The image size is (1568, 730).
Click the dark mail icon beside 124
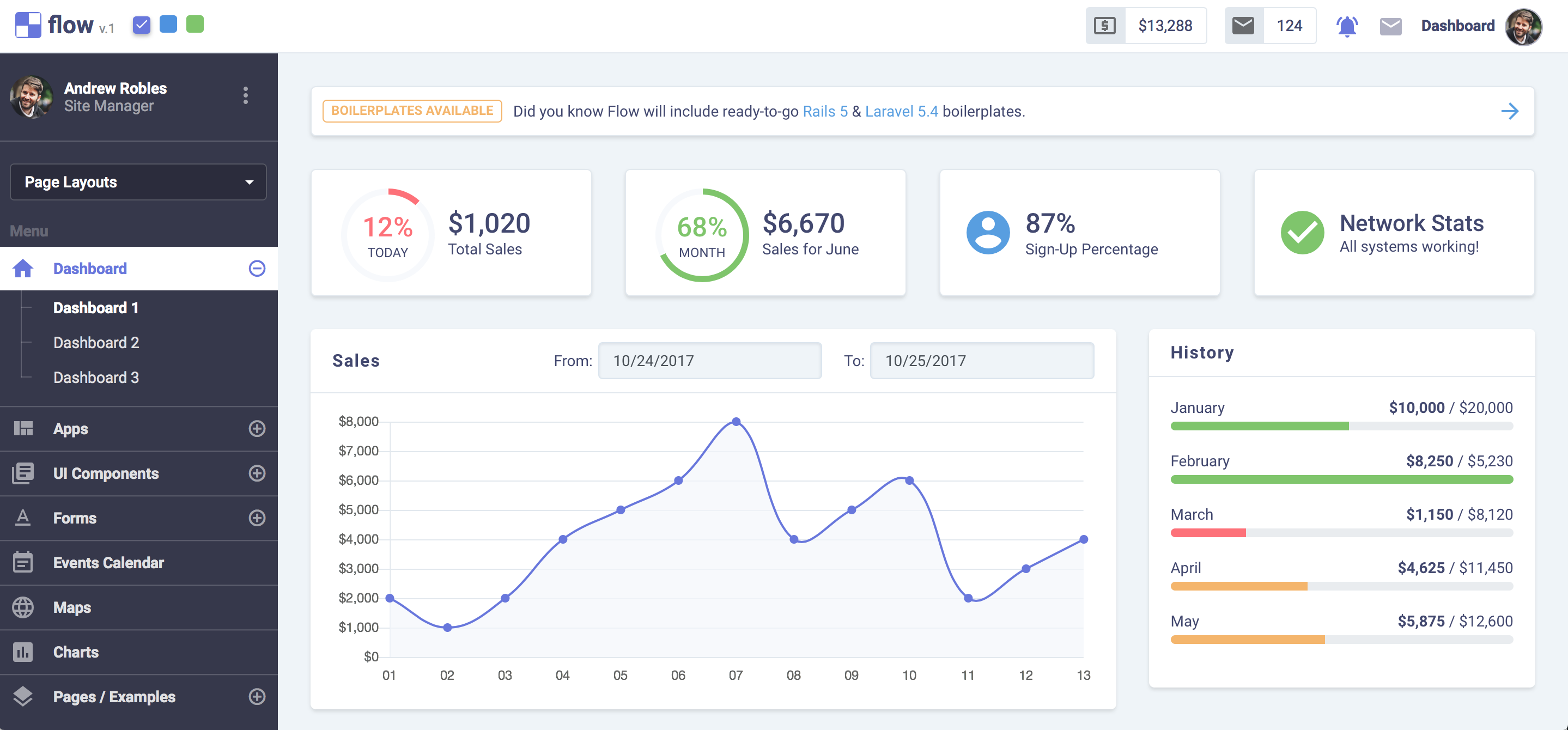1243,26
